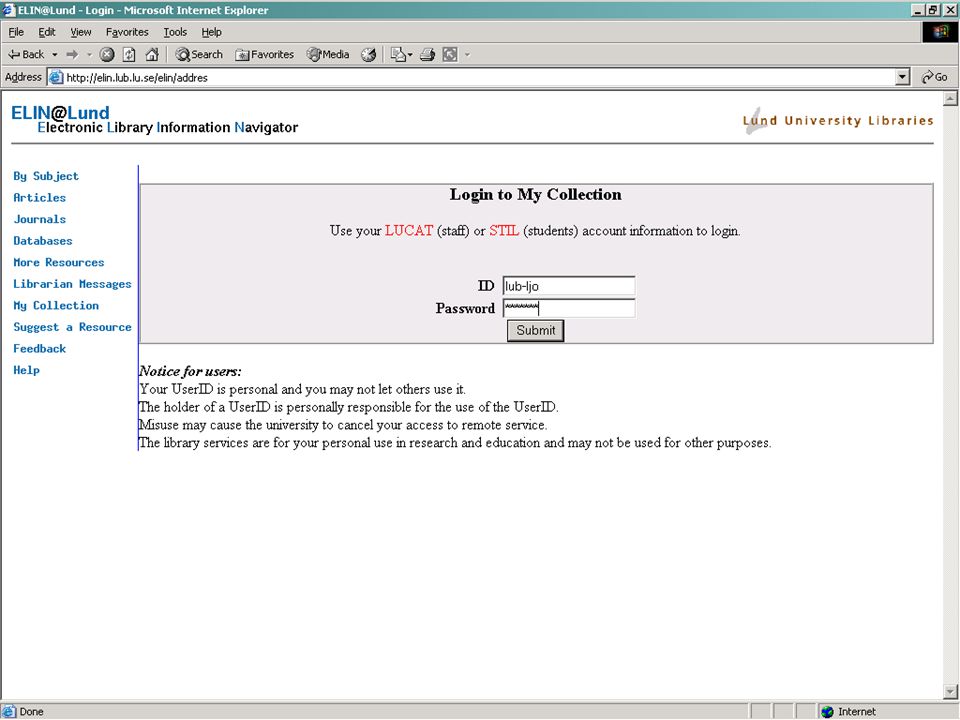The height and width of the screenshot is (720, 960).
Task: Click the ID input field
Action: (569, 286)
